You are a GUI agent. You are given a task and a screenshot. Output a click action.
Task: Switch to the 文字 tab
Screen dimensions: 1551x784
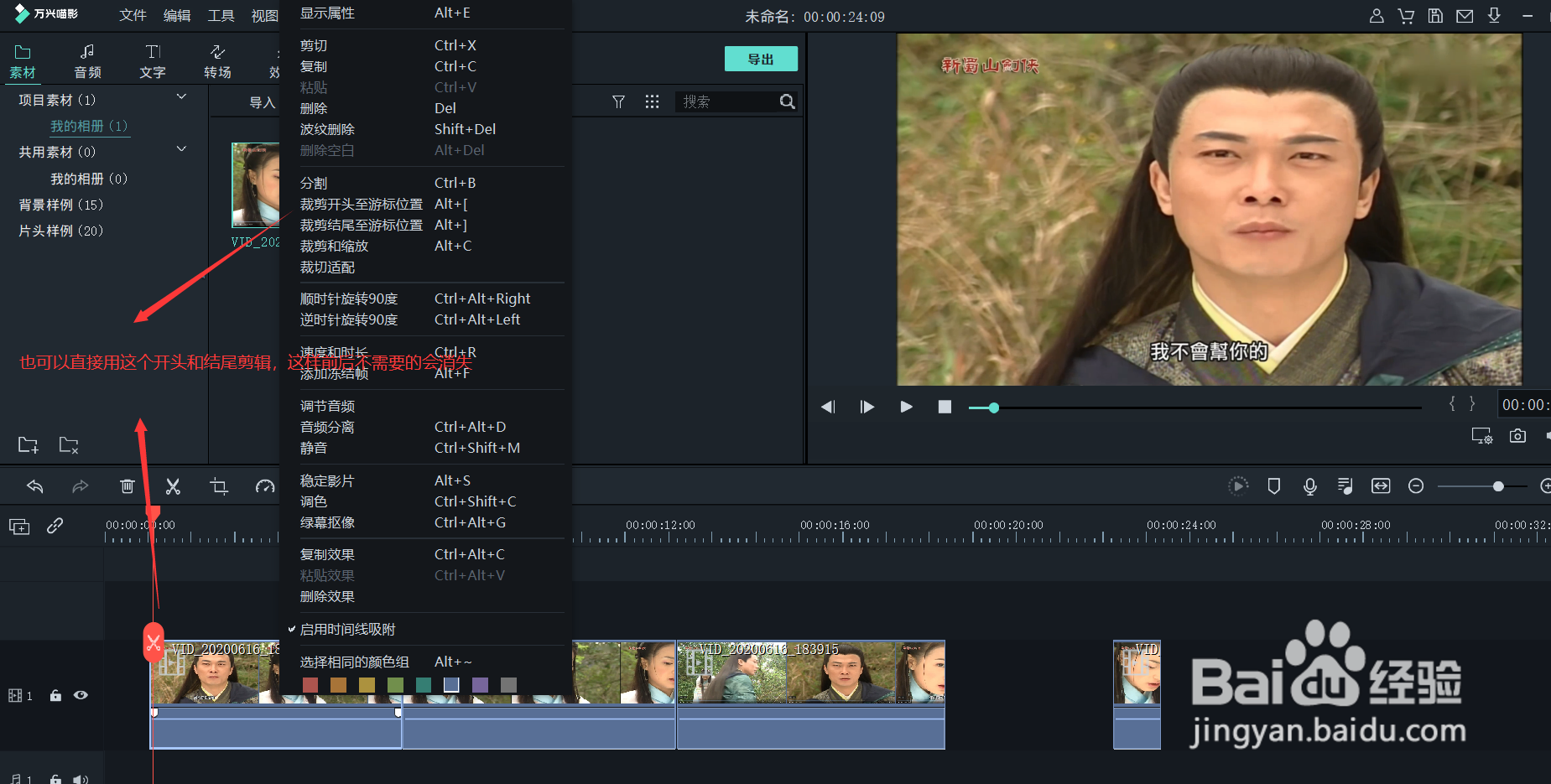point(153,62)
